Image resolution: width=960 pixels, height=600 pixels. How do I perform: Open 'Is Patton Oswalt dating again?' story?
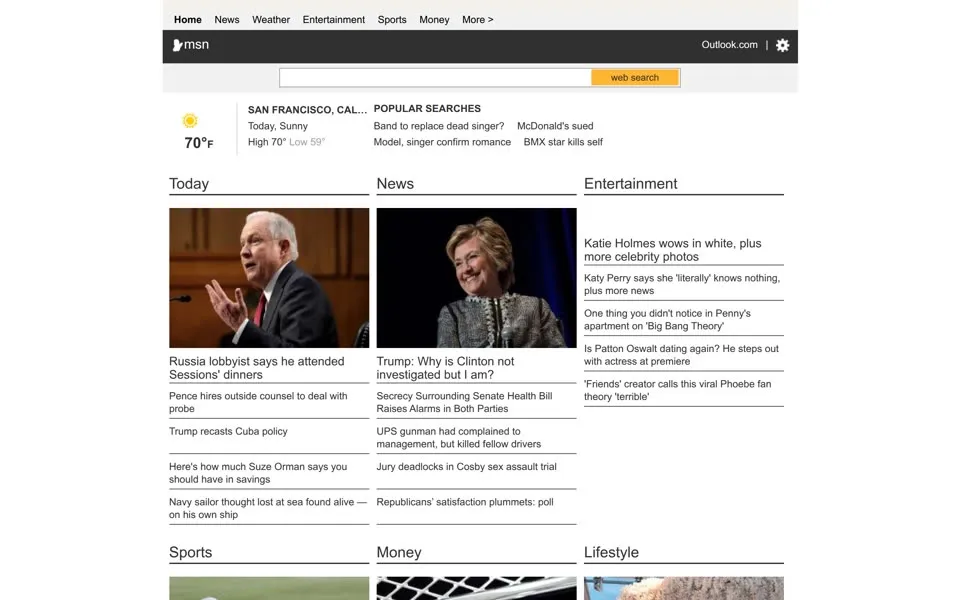681,355
